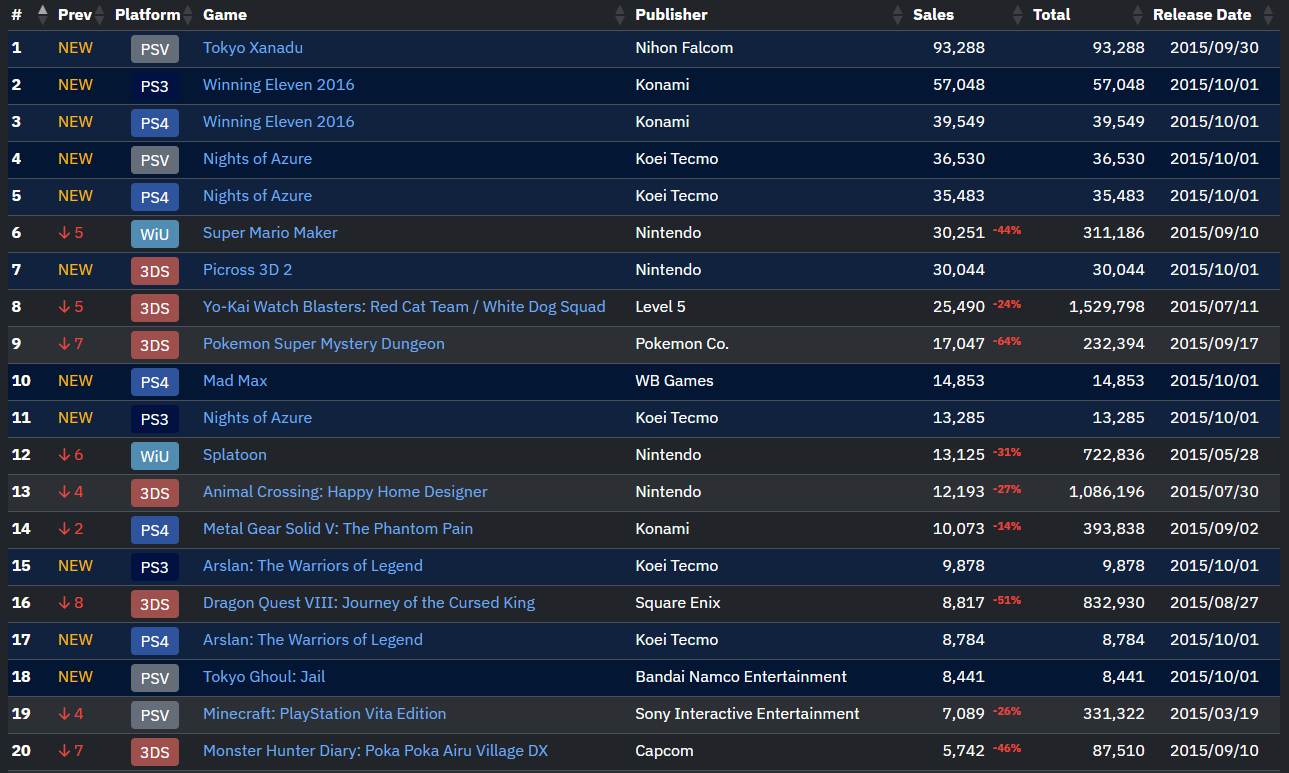Click the 3DS badge for Dragon Quest VIII
1289x773 pixels.
155,604
